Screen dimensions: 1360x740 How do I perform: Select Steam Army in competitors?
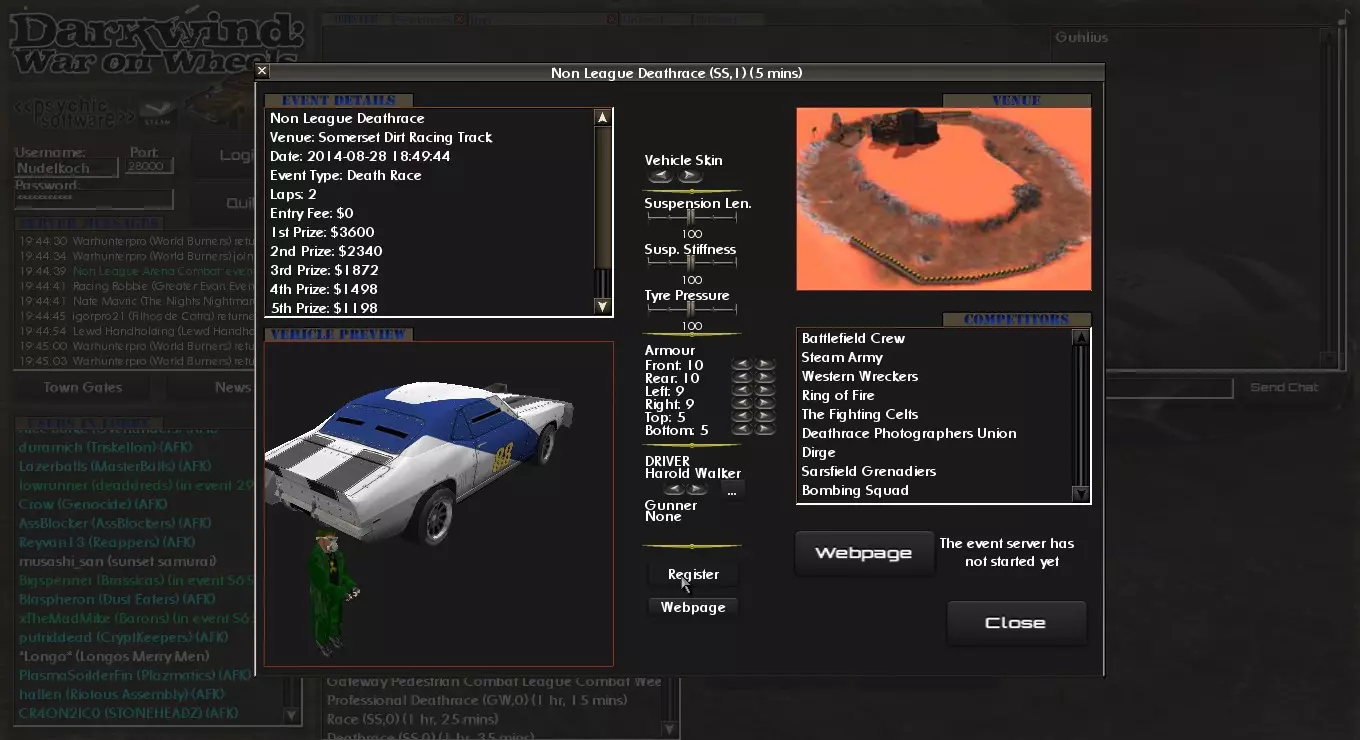(x=842, y=357)
